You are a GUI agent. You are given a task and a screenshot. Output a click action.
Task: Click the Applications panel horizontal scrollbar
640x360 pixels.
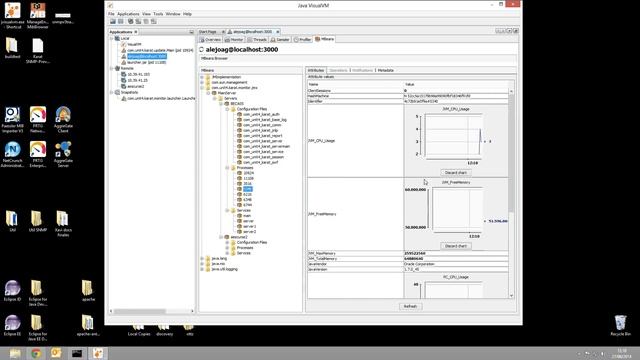tap(140, 311)
